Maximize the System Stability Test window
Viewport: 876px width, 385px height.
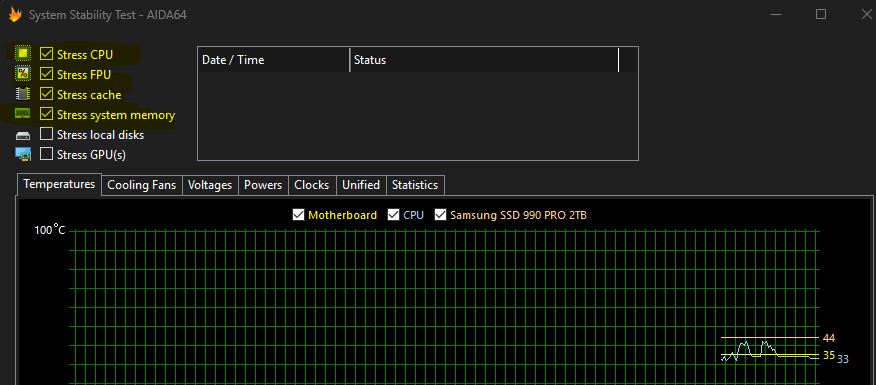(821, 14)
